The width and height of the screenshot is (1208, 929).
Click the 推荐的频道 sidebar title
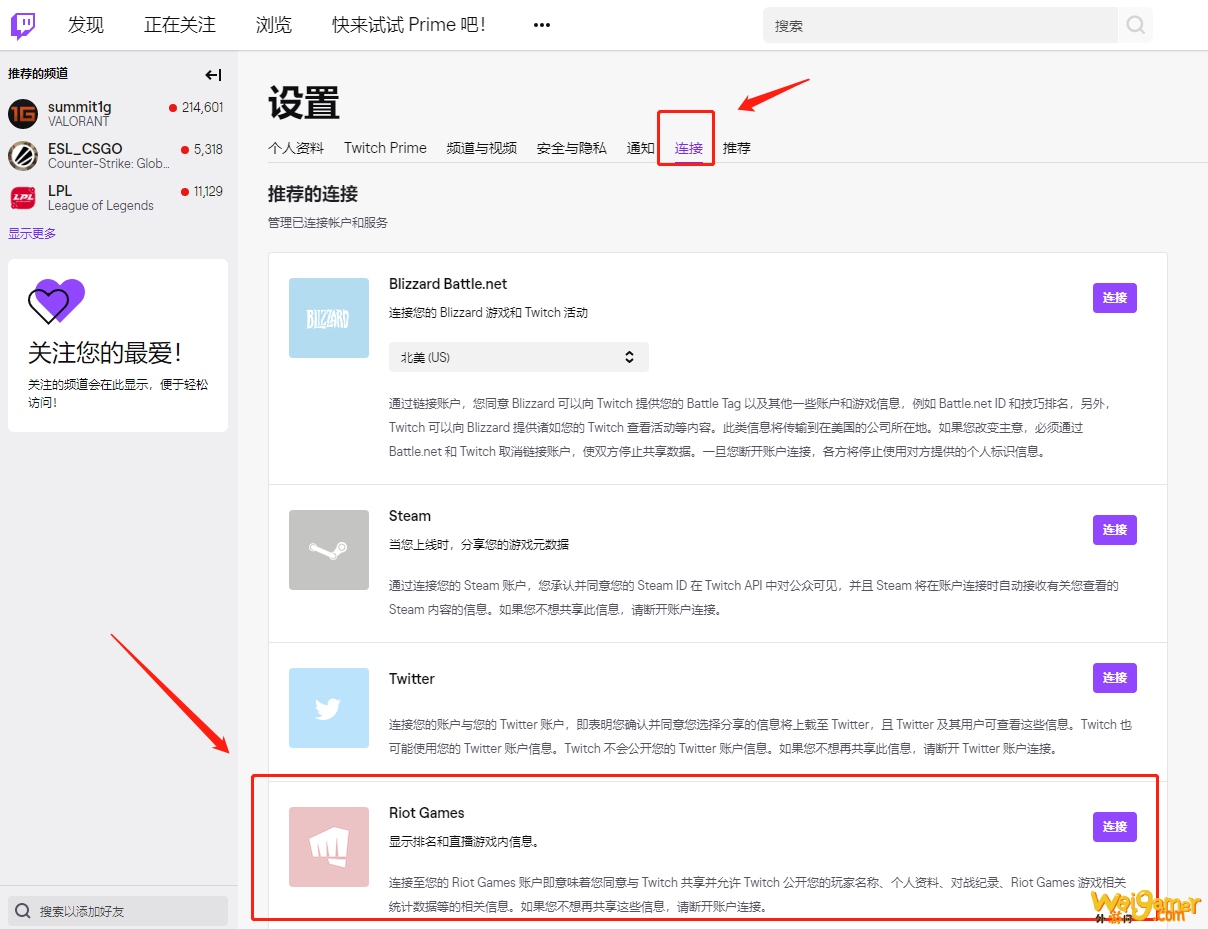(x=38, y=74)
